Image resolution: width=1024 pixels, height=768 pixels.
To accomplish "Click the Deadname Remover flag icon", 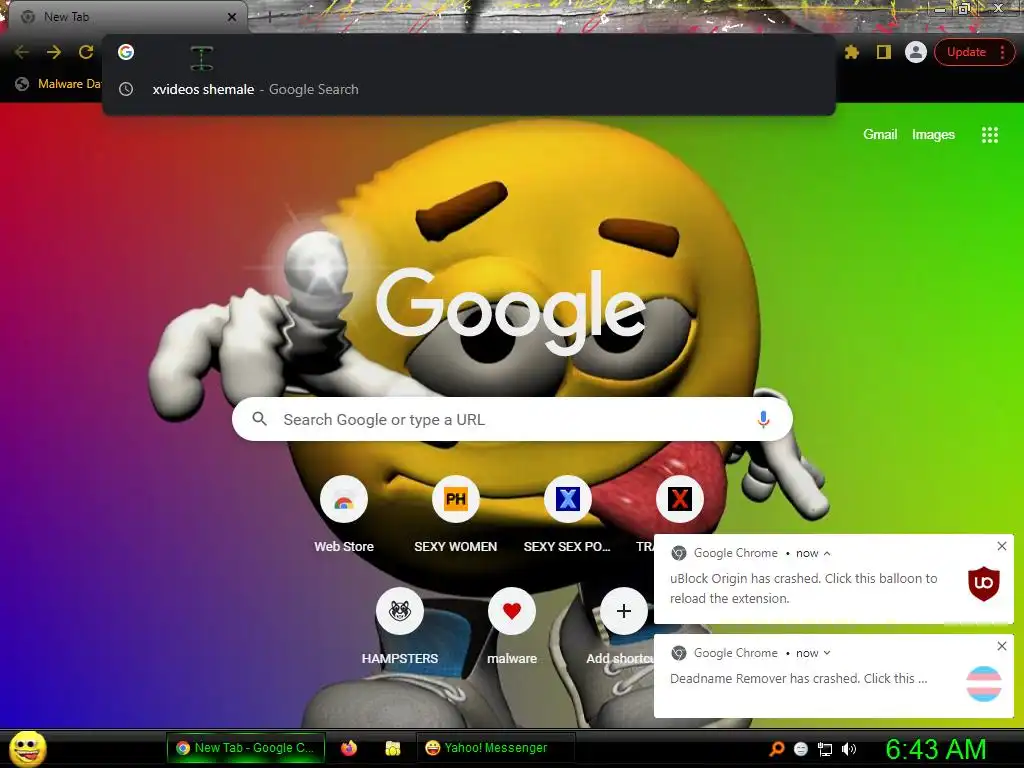I will coord(984,684).
